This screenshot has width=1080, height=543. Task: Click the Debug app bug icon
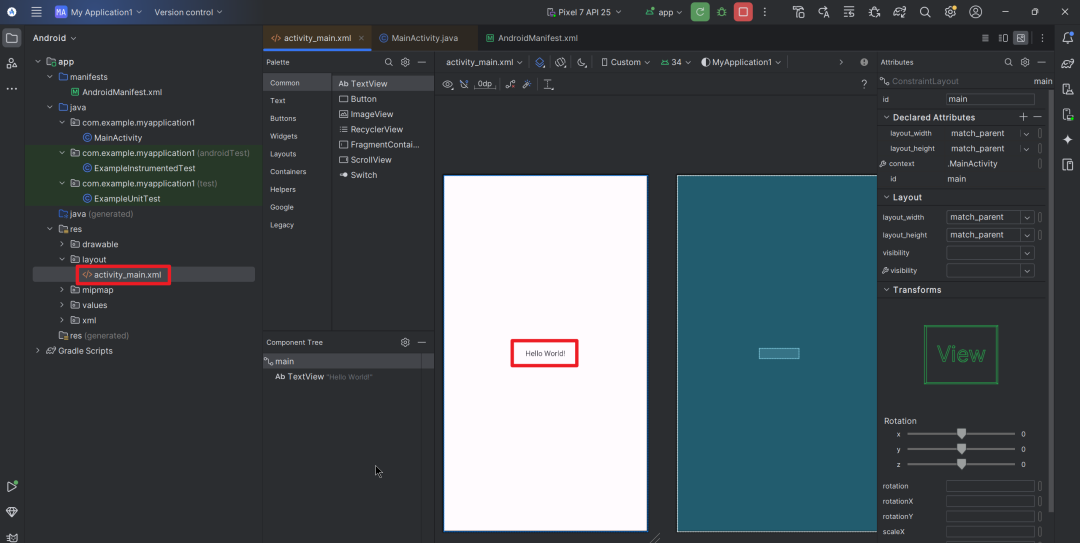[721, 12]
